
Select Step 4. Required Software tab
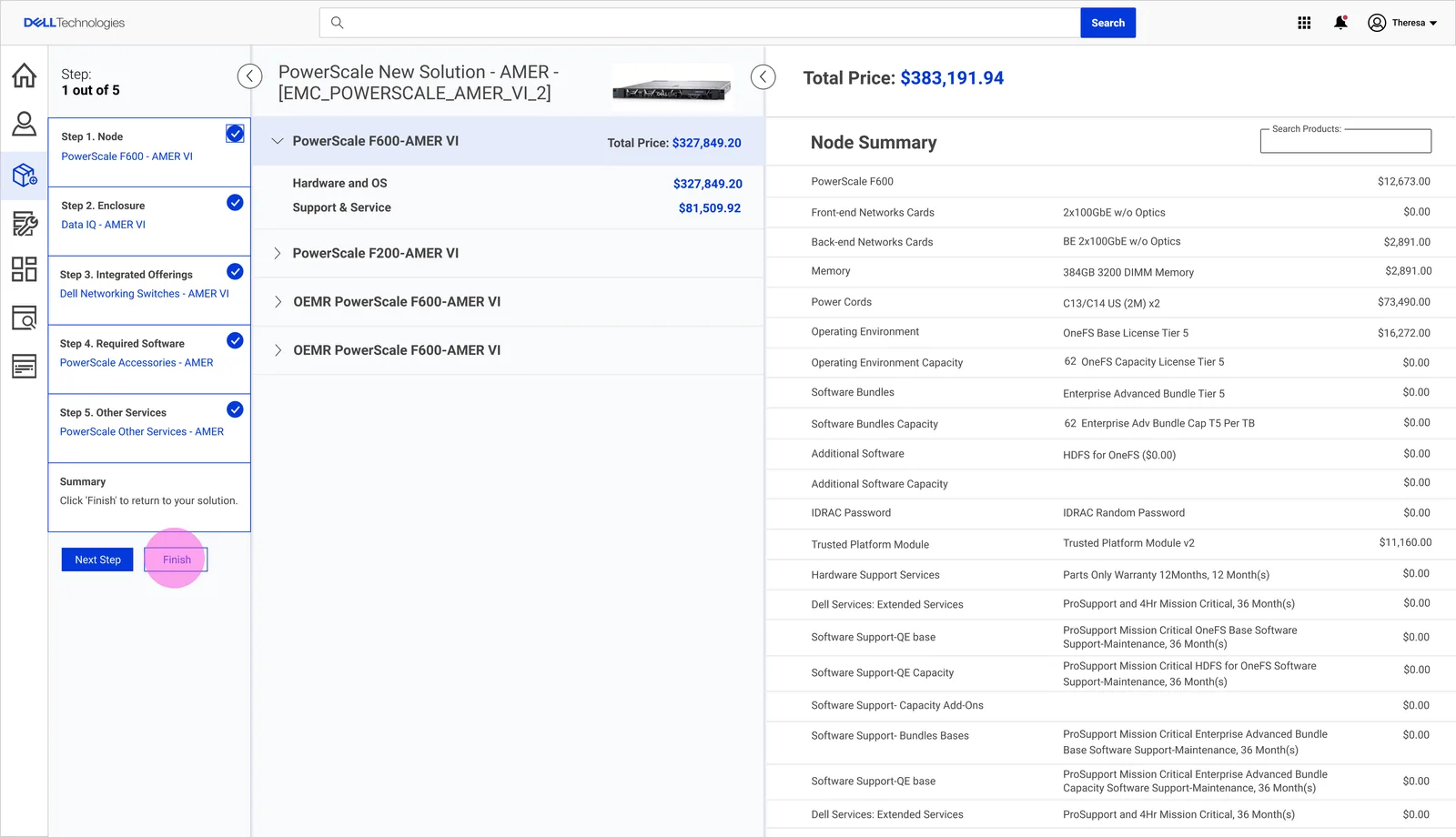(149, 360)
